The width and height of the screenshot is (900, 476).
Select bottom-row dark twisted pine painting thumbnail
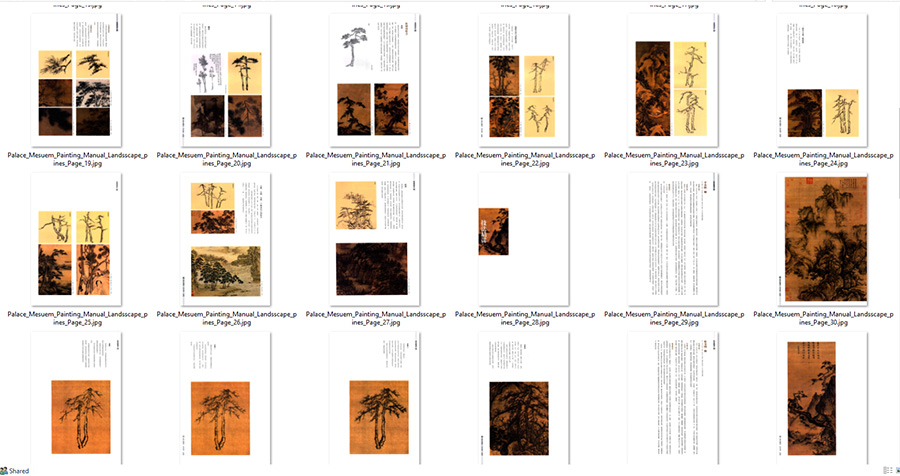[x=524, y=398]
